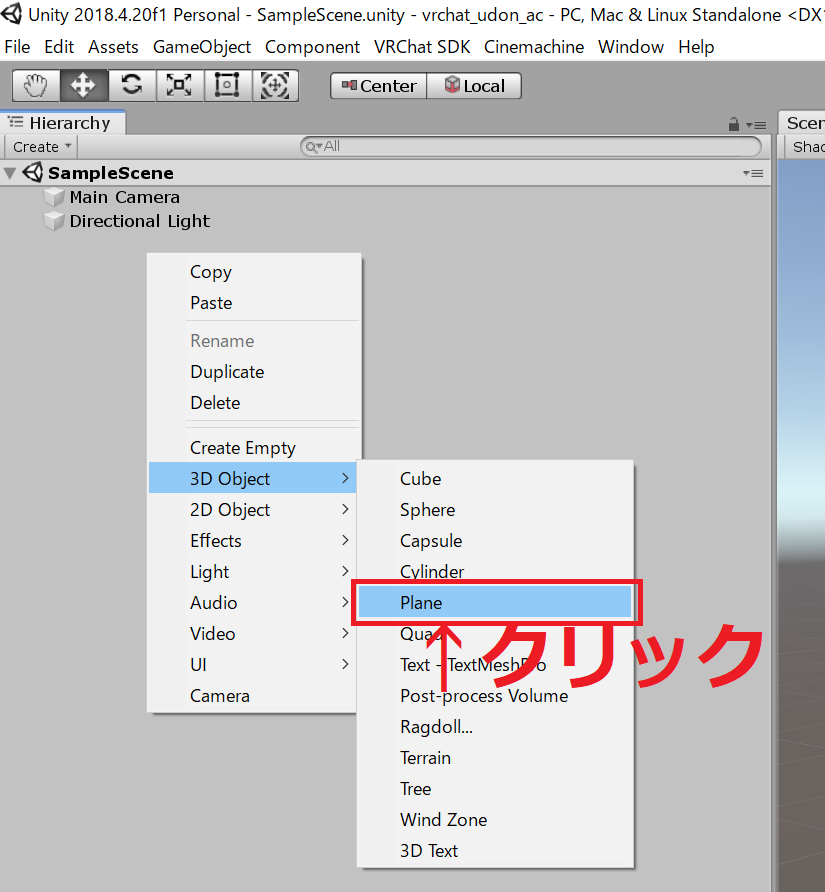Click the Unity logo in title bar
The width and height of the screenshot is (825, 892).
[x=11, y=13]
